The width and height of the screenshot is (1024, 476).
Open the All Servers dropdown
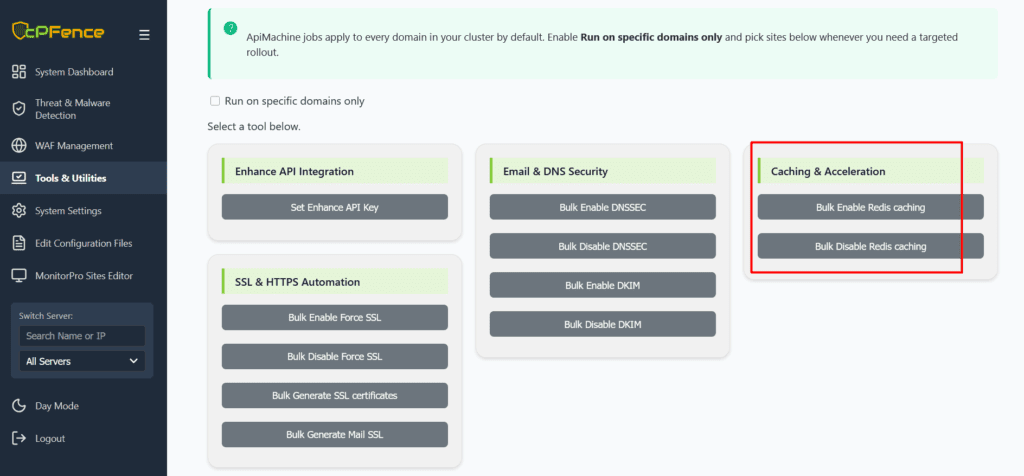click(x=82, y=361)
